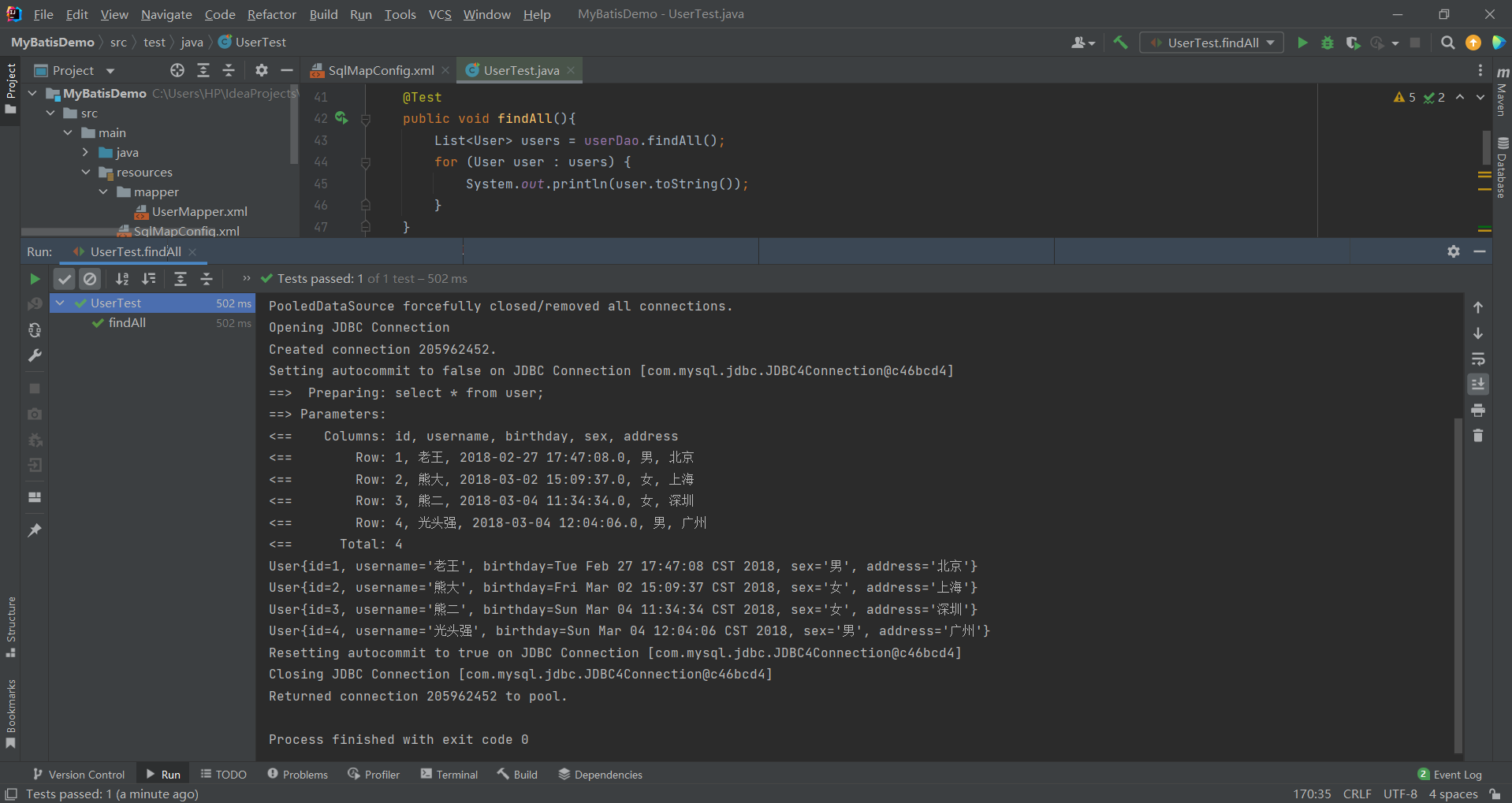Open IDE update notification icon
The image size is (1512, 803).
click(x=1473, y=43)
